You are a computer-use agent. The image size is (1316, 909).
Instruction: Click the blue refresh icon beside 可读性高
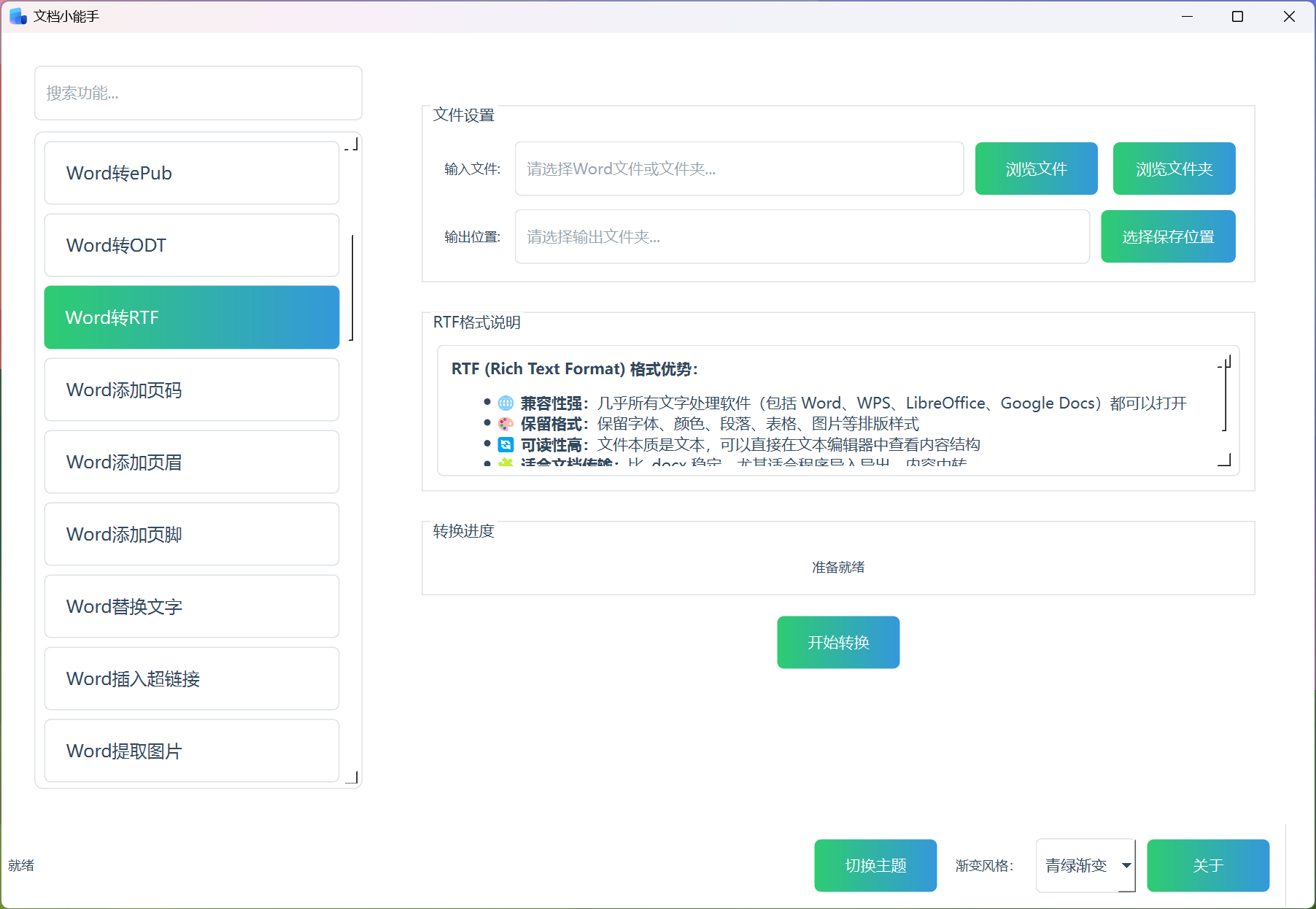[506, 445]
